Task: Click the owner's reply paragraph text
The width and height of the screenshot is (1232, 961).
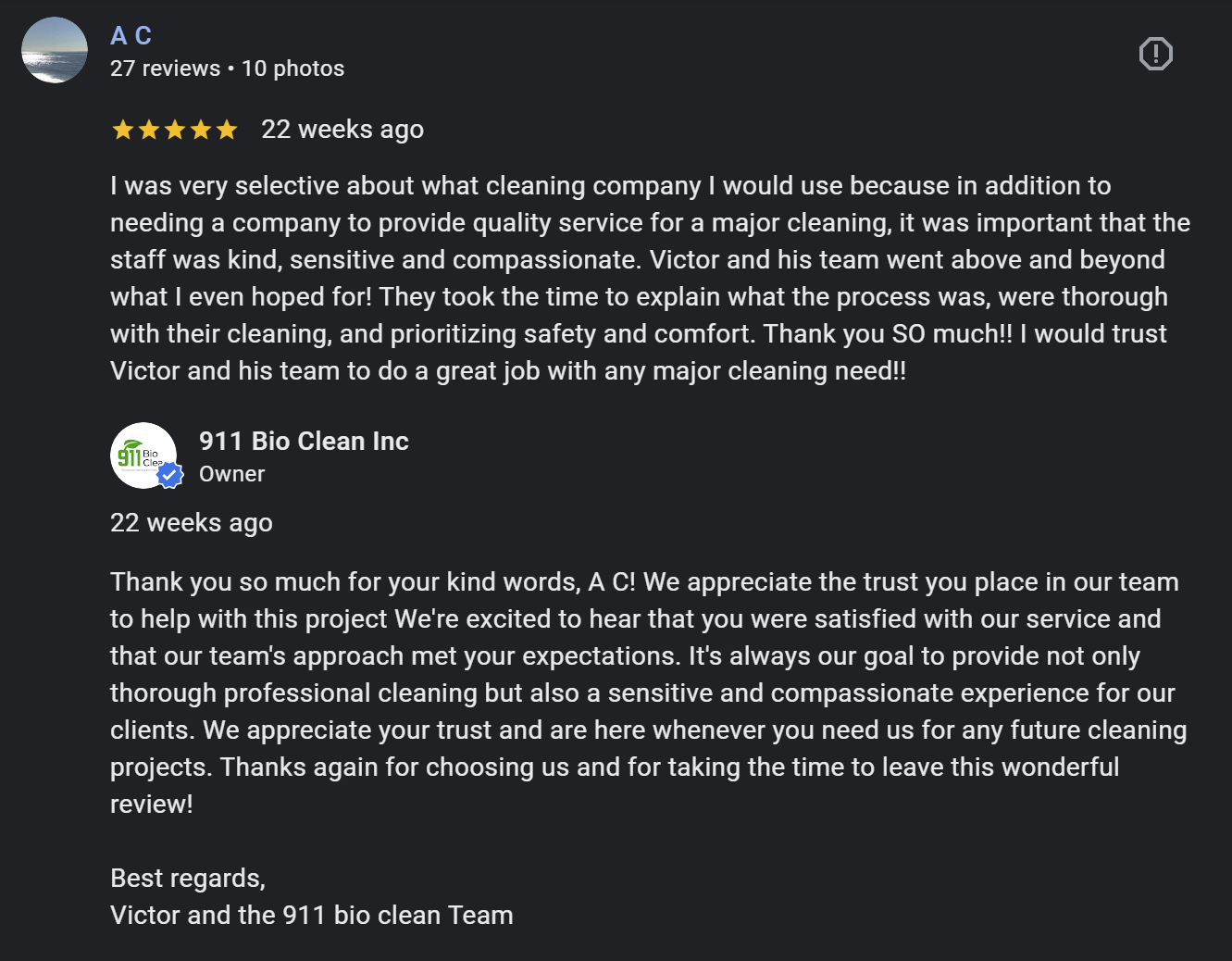Action: (x=639, y=693)
